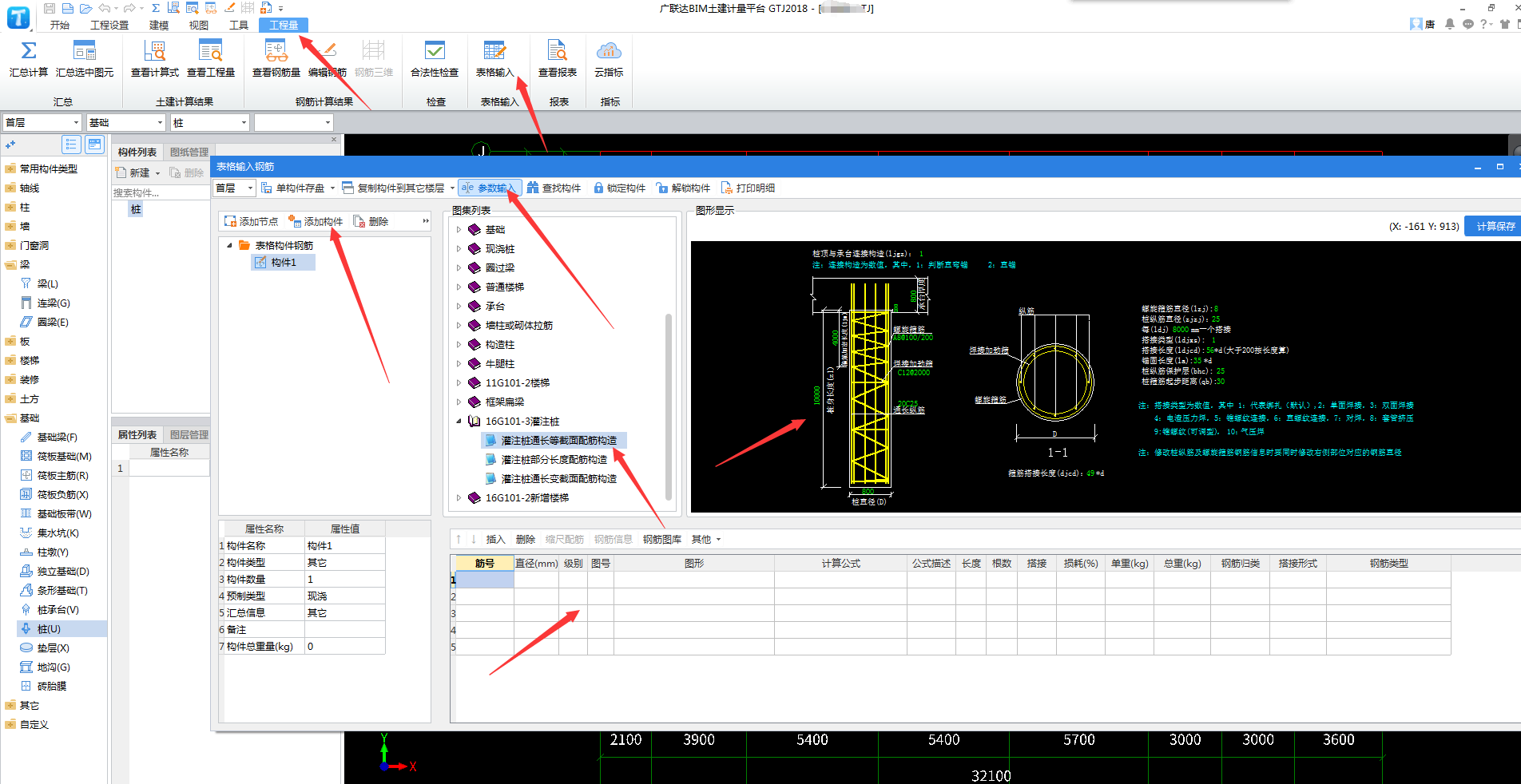Select 筏板基础(M) in navigation tree
The height and width of the screenshot is (784, 1521).
click(x=64, y=457)
